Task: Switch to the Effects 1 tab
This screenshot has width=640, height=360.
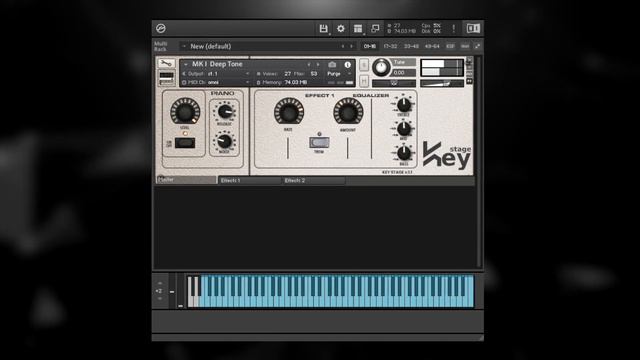Action: click(x=250, y=180)
